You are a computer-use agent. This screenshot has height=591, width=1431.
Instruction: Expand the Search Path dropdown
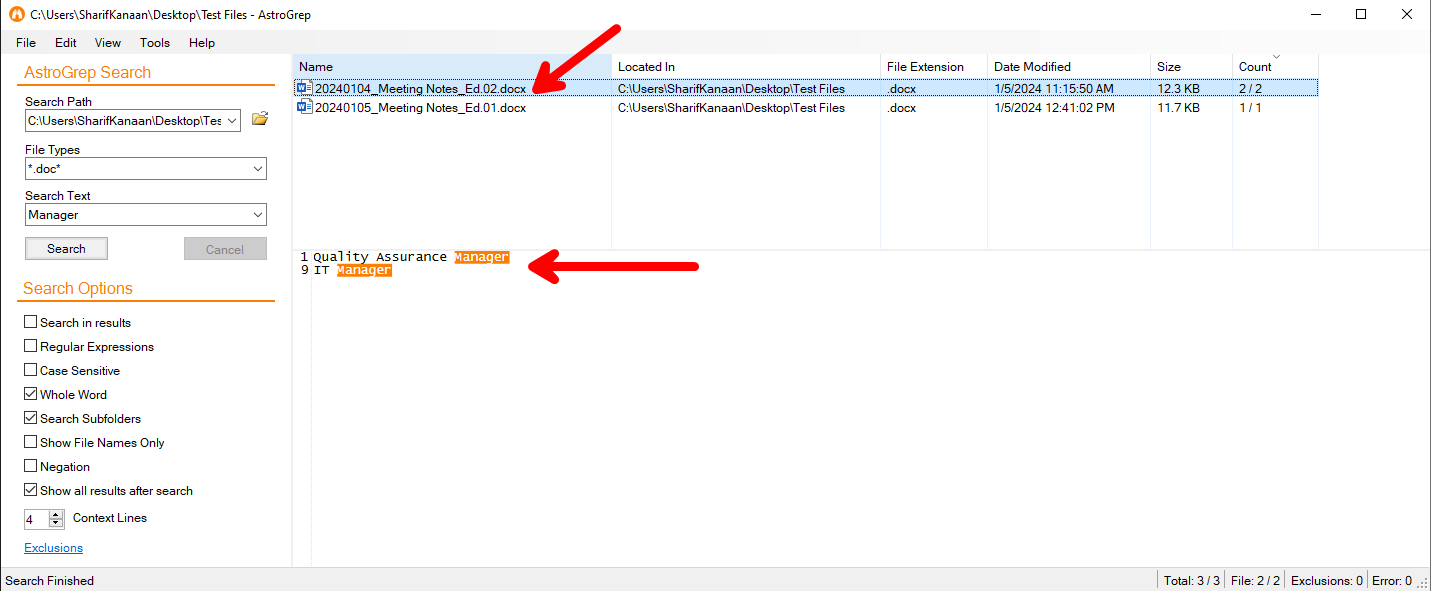pos(232,121)
